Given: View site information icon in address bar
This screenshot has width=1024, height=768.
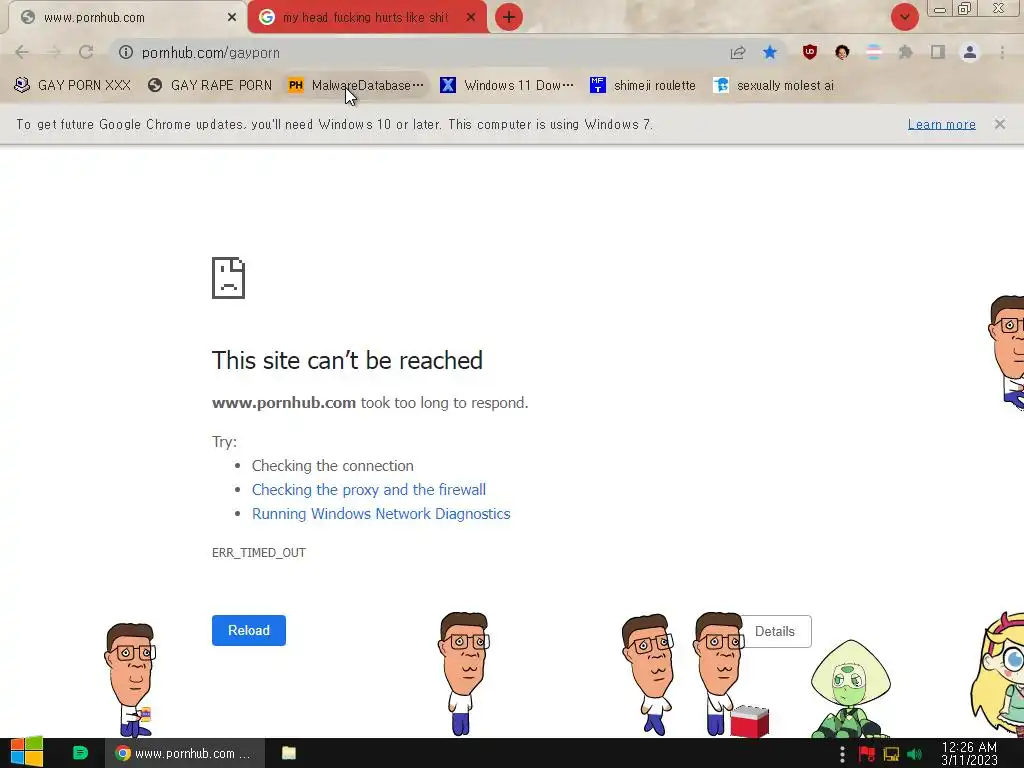Looking at the screenshot, I should (x=126, y=52).
